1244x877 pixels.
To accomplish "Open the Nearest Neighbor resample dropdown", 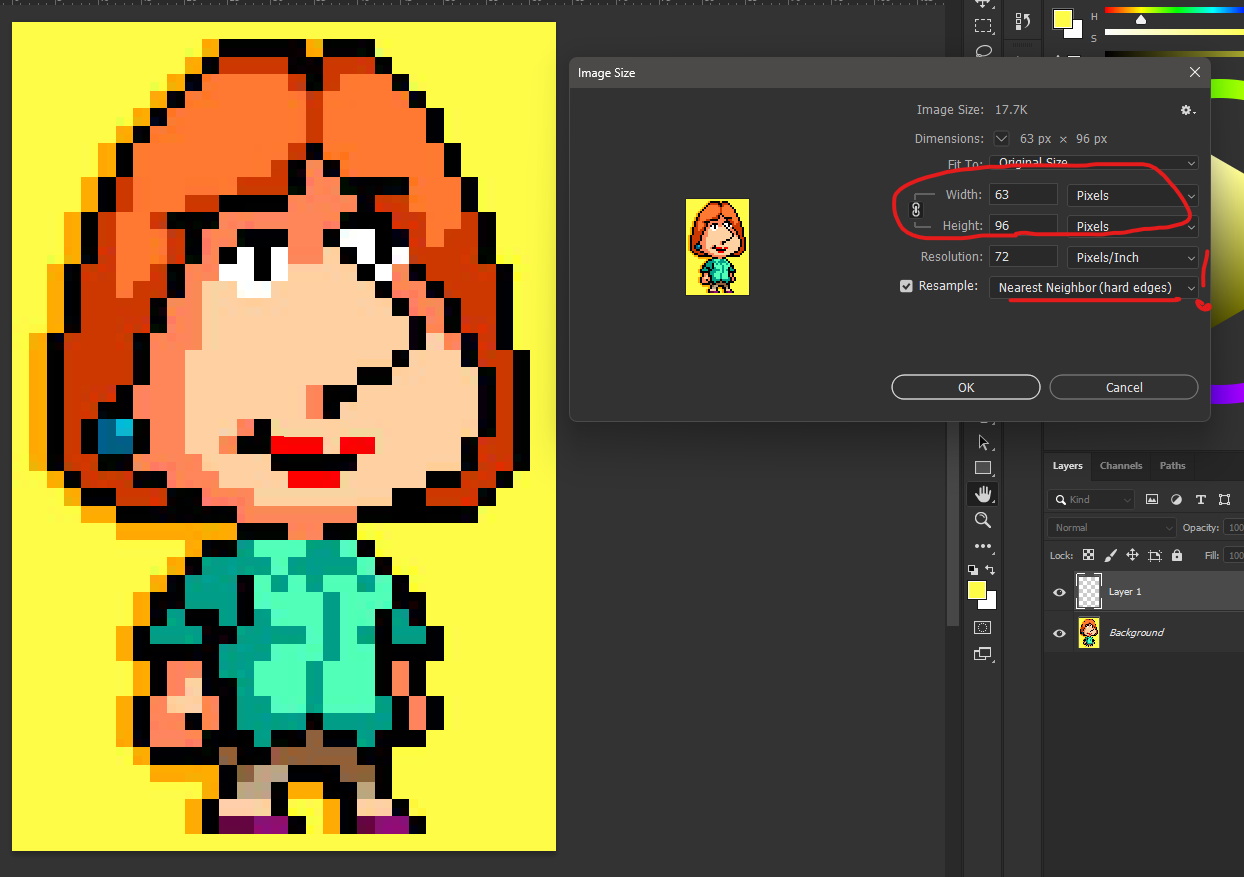I will pyautogui.click(x=1094, y=287).
